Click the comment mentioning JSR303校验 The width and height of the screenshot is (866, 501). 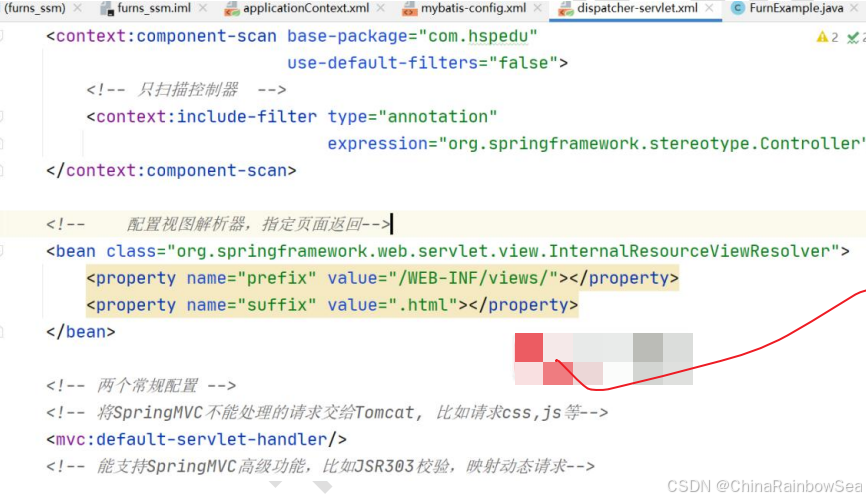click(320, 467)
